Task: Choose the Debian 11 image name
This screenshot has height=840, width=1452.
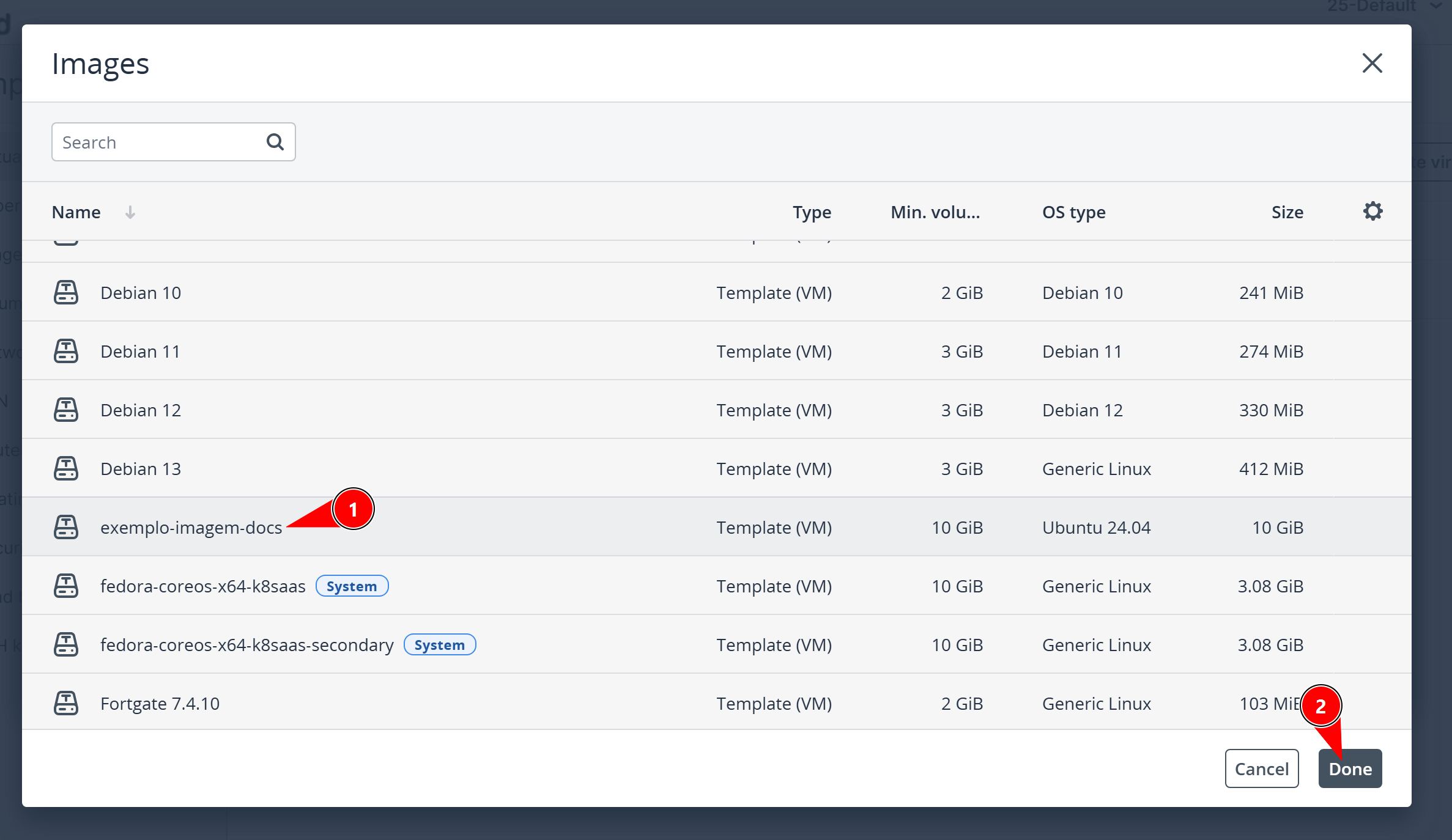Action: click(140, 352)
